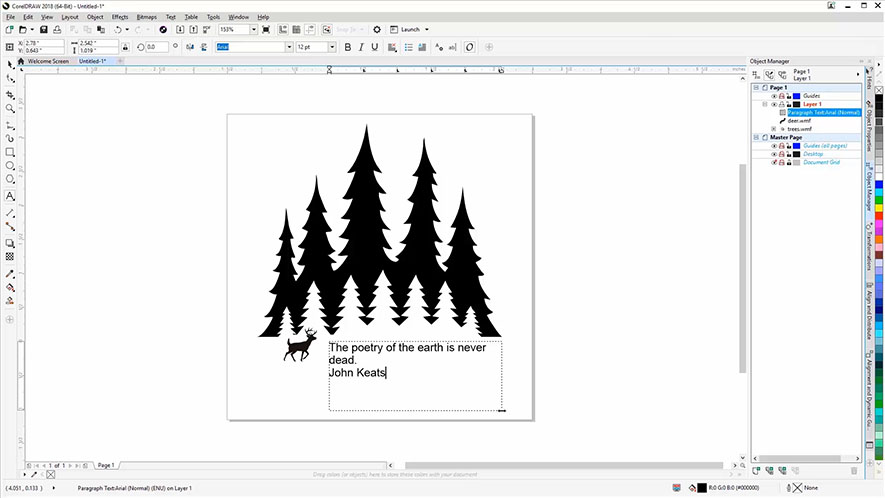The image size is (885, 498).
Task: Open the zoom level dropdown showing 153%
Action: click(x=247, y=30)
